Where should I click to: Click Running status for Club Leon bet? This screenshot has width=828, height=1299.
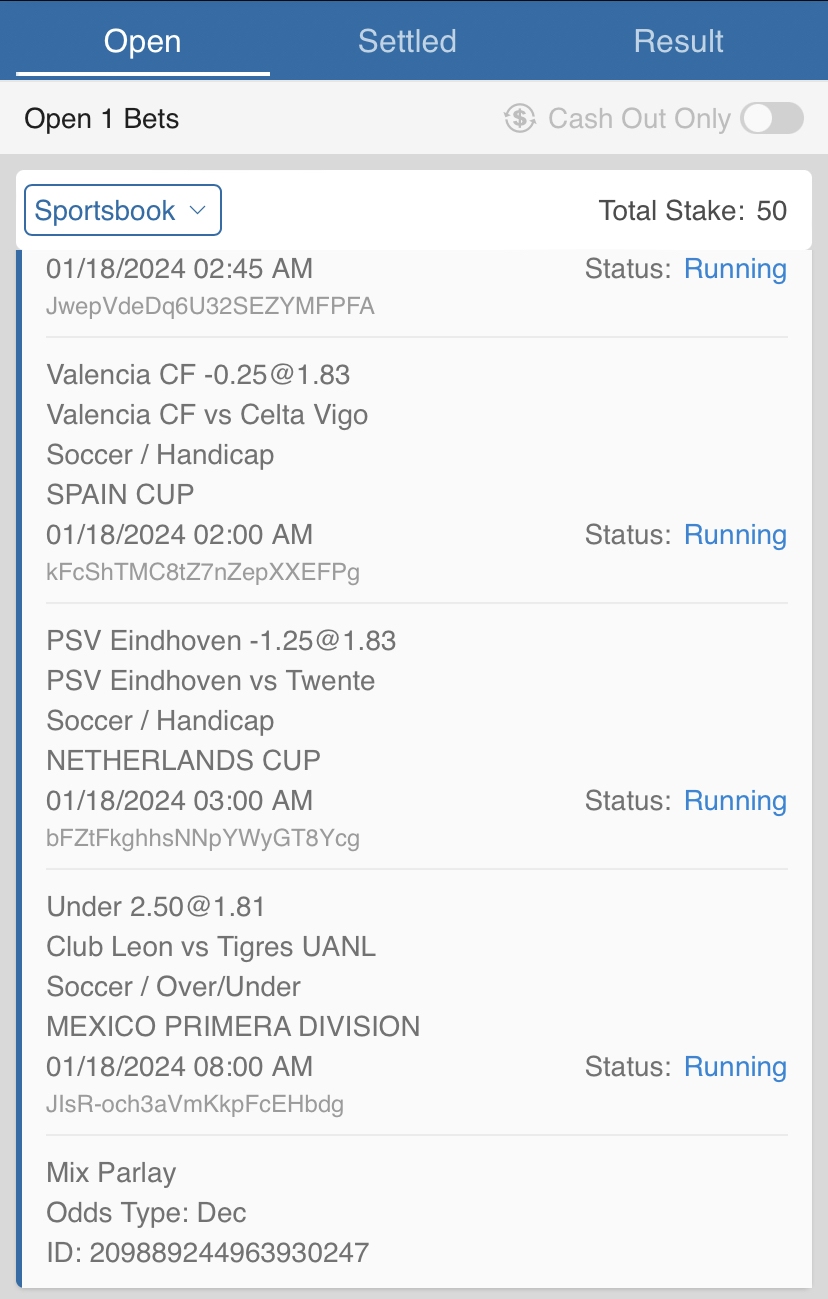735,1067
